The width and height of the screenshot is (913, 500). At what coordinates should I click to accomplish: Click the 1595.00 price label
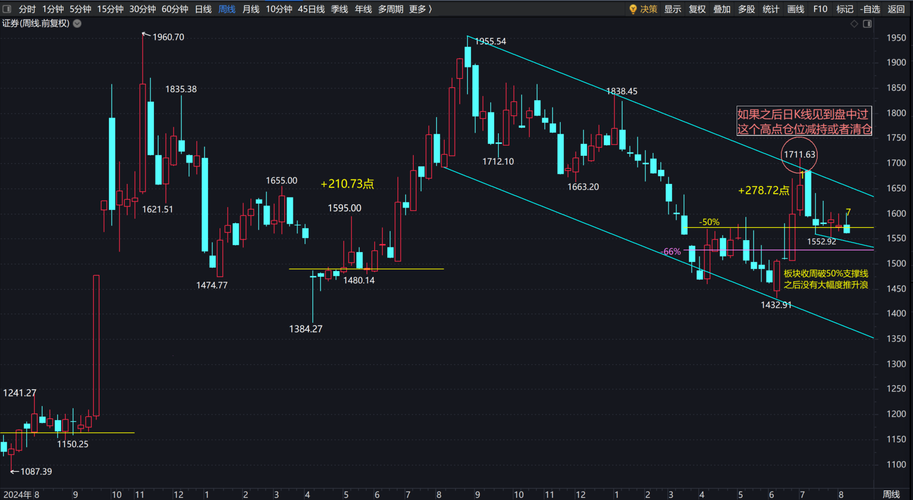[344, 208]
